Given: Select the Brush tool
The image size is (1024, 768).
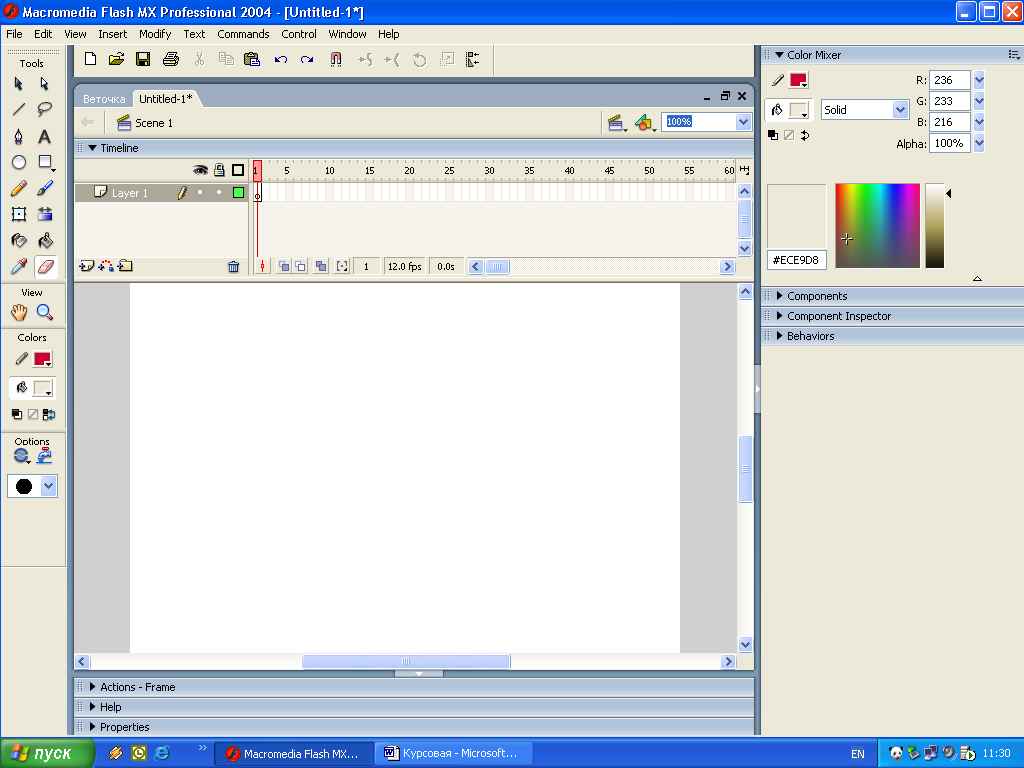Looking at the screenshot, I should tap(44, 188).
